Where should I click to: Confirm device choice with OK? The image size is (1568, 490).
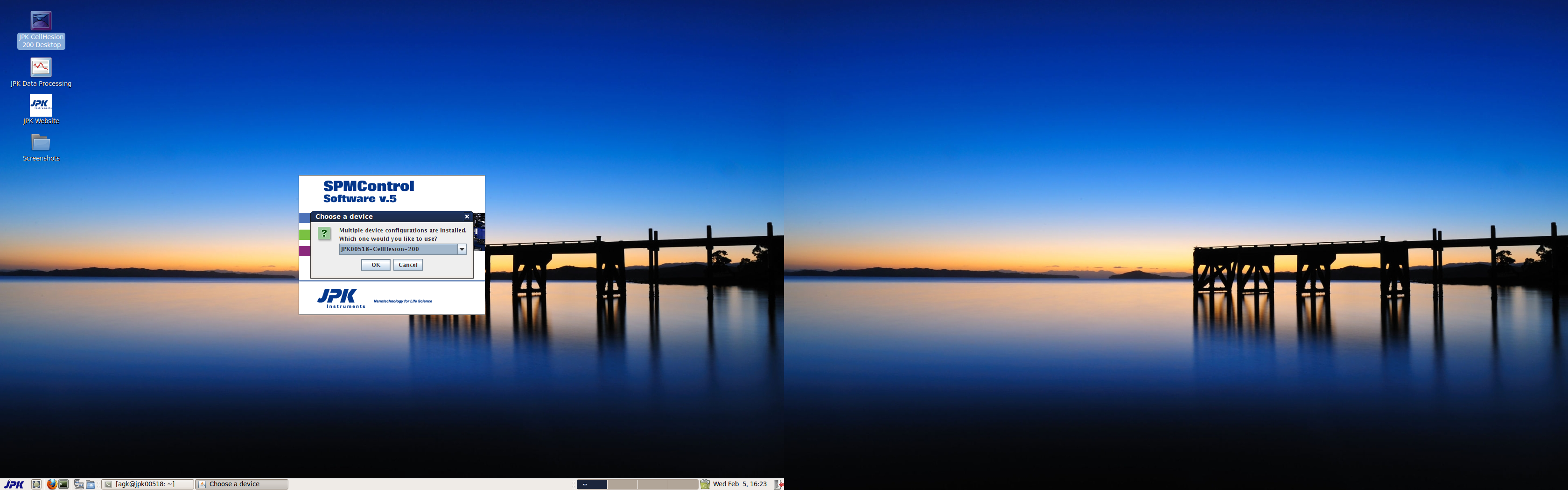point(376,265)
